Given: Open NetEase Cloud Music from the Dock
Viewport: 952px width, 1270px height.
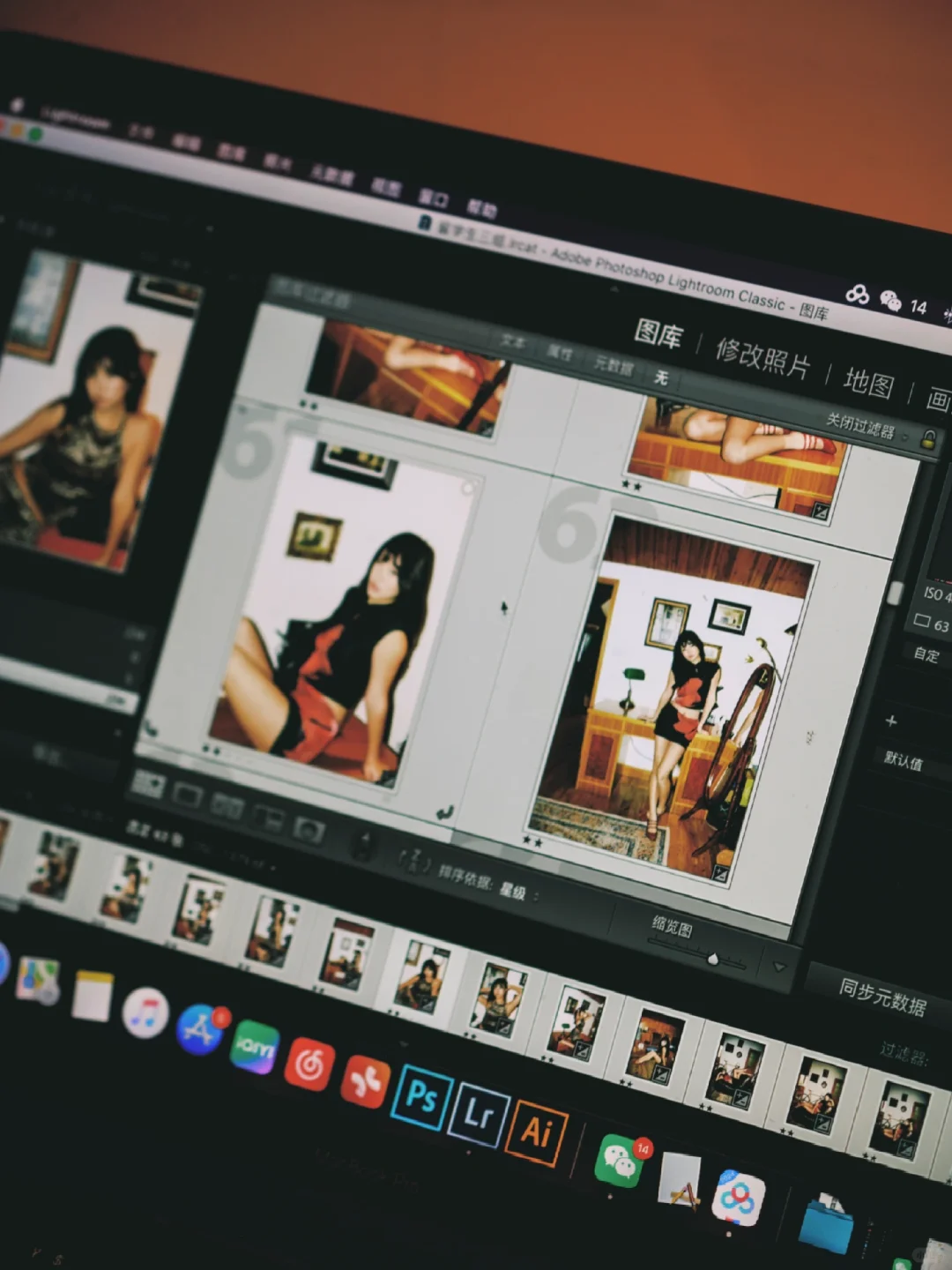Looking at the screenshot, I should tap(309, 1064).
